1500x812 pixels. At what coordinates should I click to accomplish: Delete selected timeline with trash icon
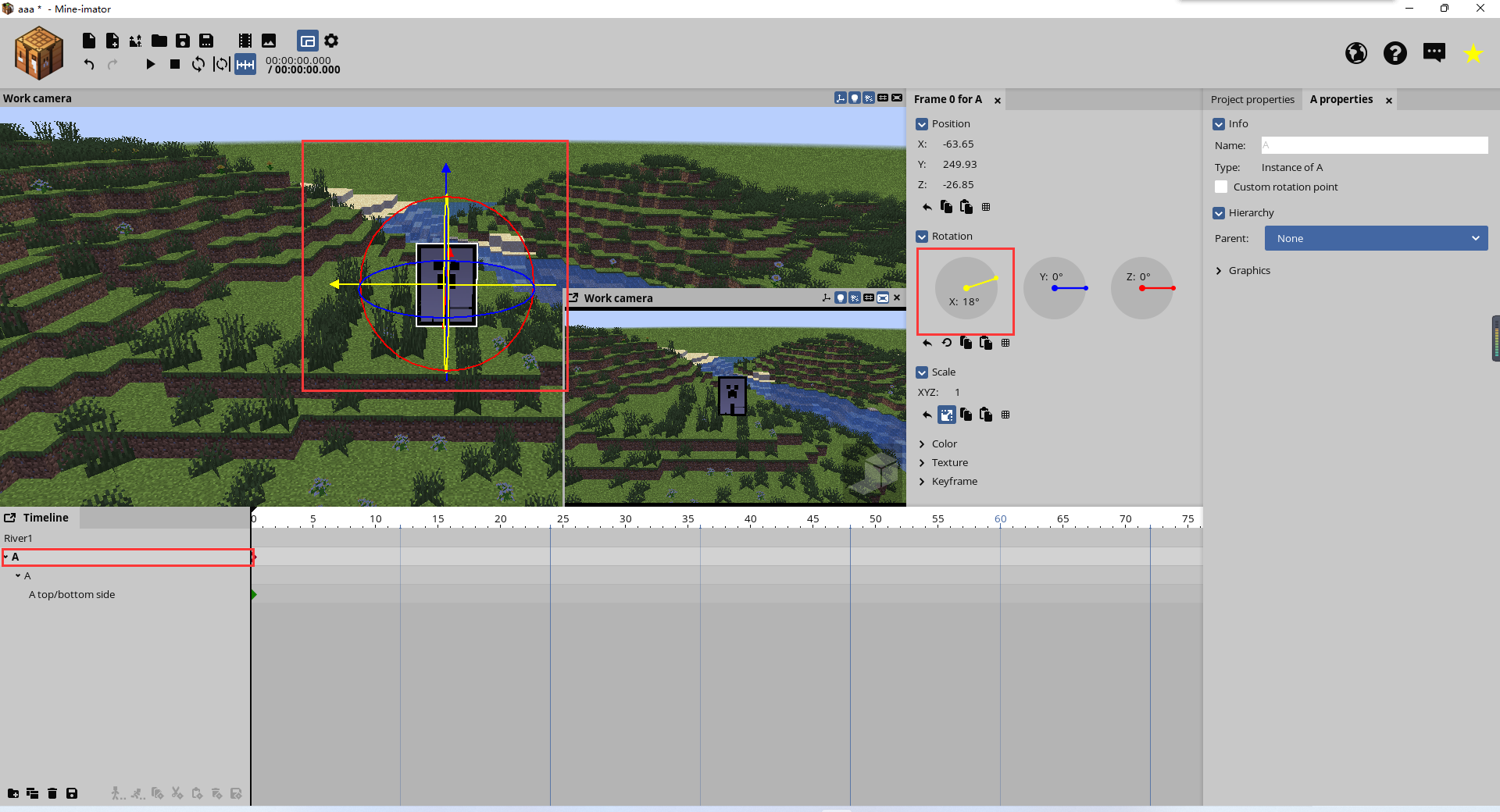(52, 793)
